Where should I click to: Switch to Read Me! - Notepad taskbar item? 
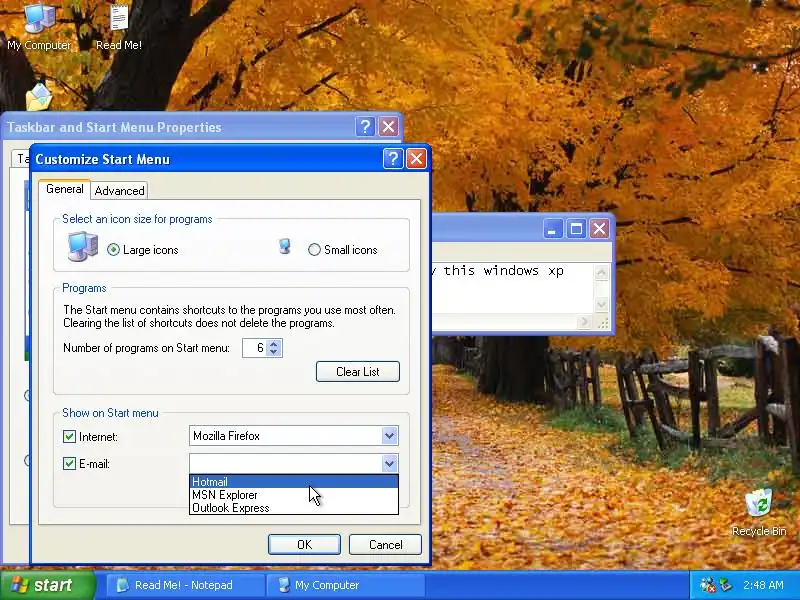185,585
